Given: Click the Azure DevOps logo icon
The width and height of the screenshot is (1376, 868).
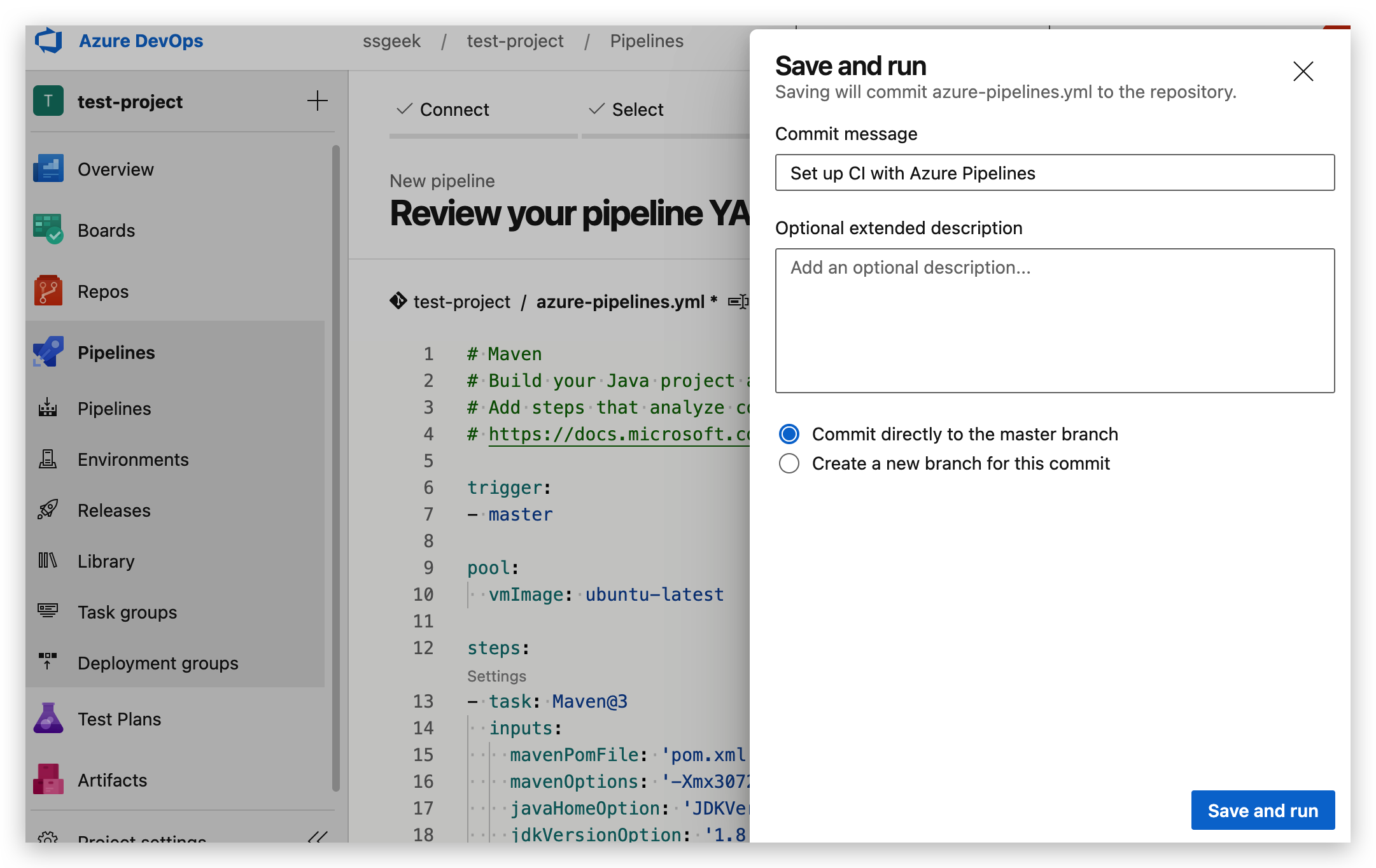Looking at the screenshot, I should tap(48, 41).
